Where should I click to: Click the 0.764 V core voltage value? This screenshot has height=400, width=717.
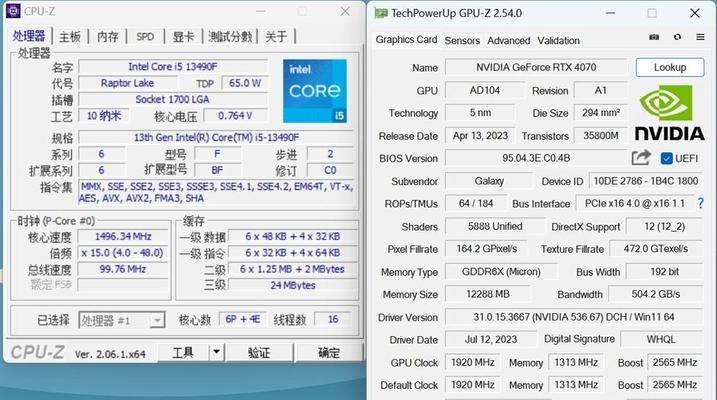point(235,116)
